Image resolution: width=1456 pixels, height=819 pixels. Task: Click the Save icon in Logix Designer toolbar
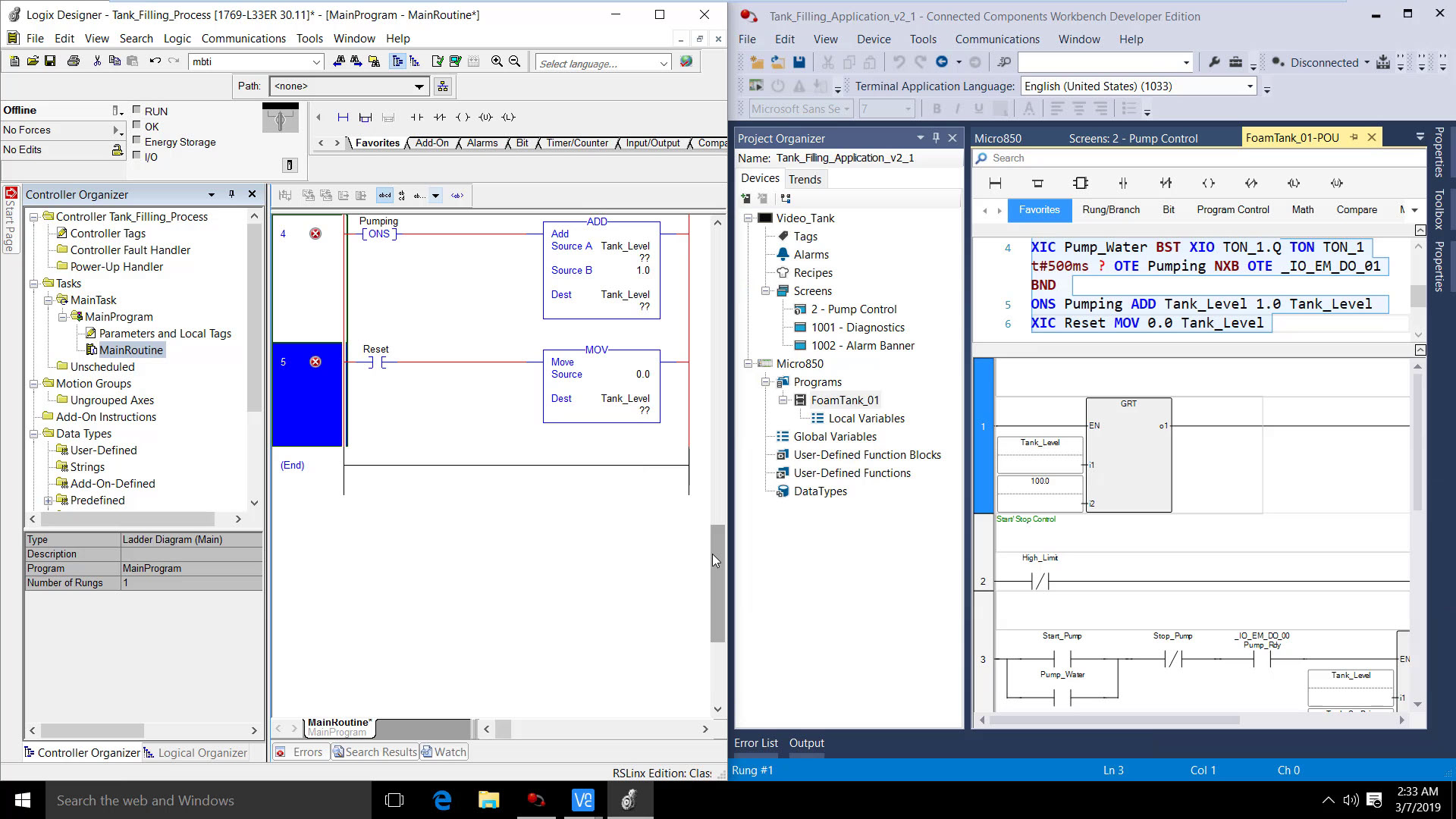(50, 61)
